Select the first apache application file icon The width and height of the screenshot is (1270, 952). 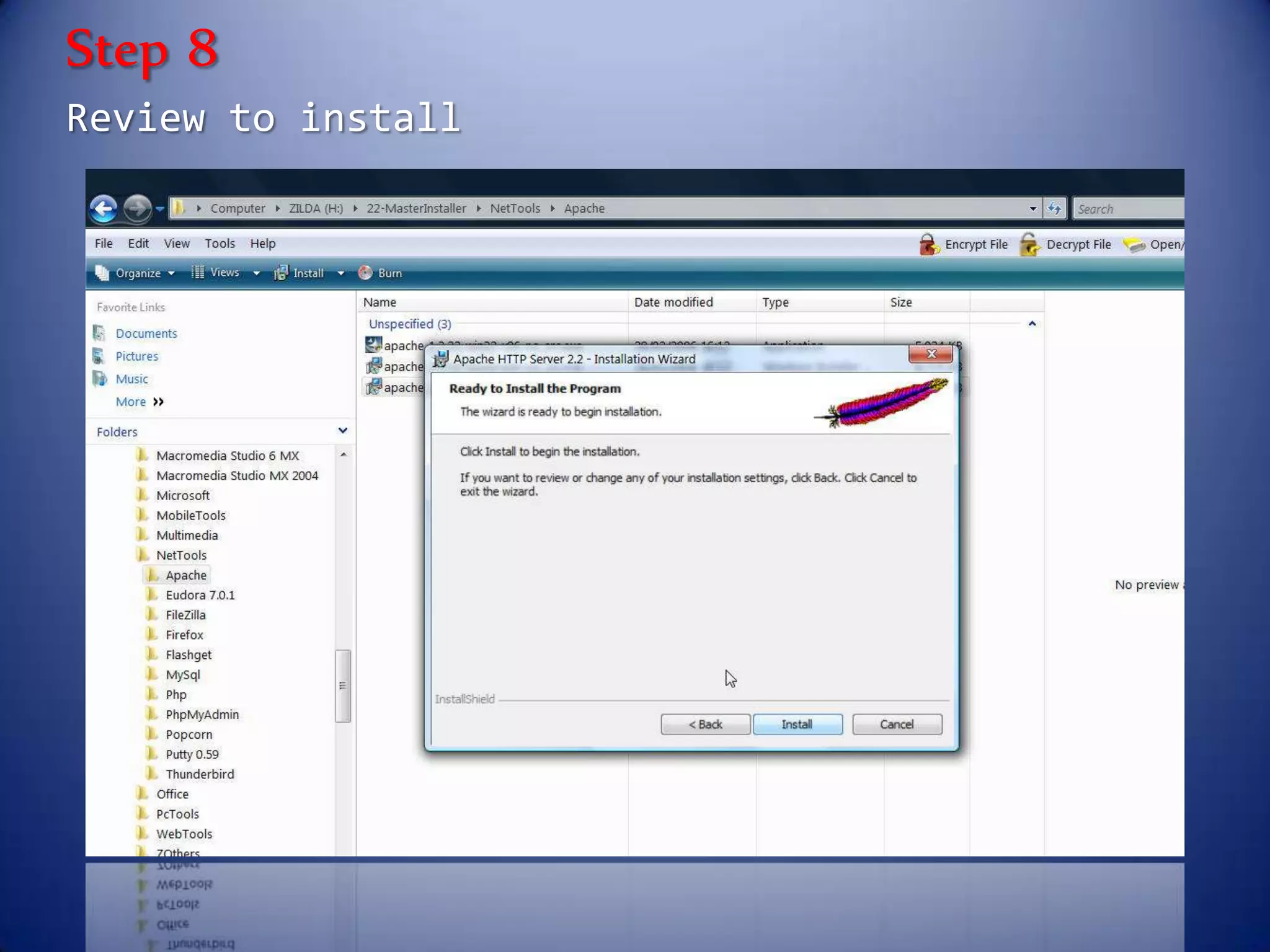coord(373,345)
